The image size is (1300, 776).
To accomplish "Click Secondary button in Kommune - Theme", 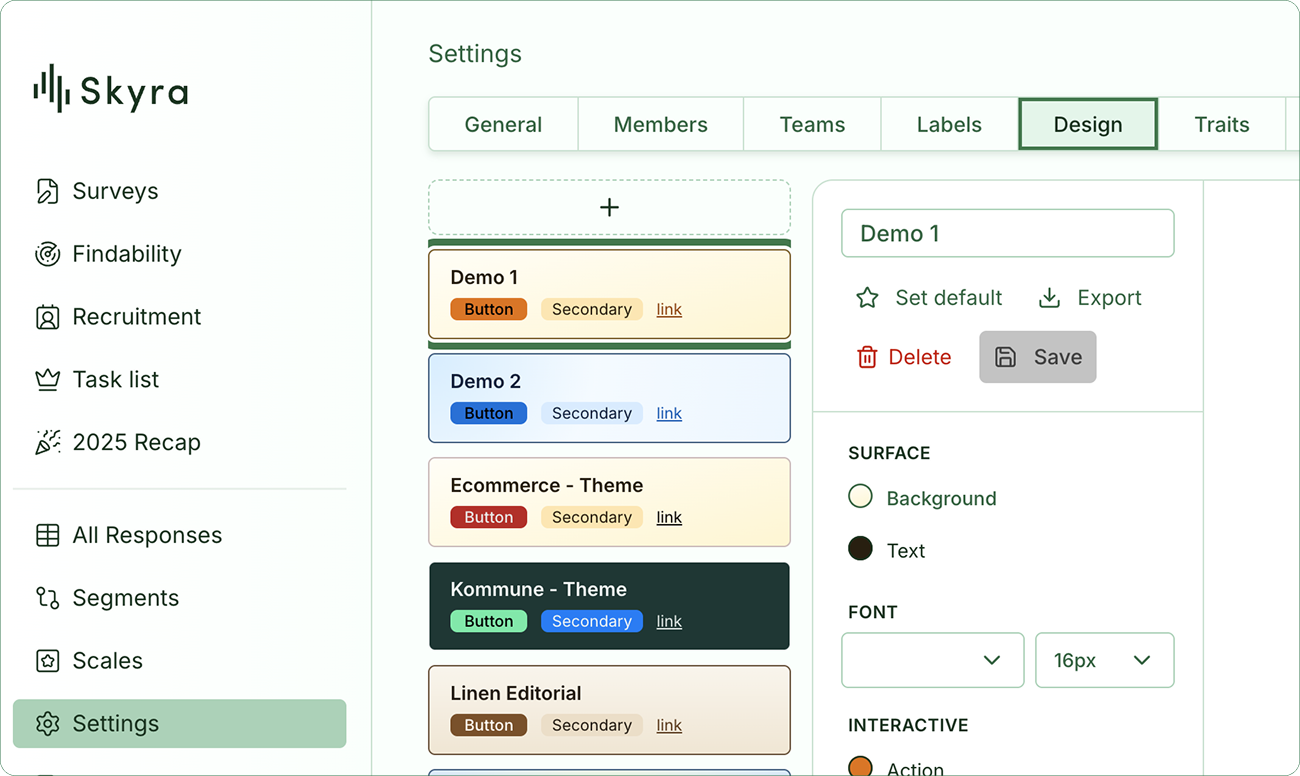I will point(592,621).
